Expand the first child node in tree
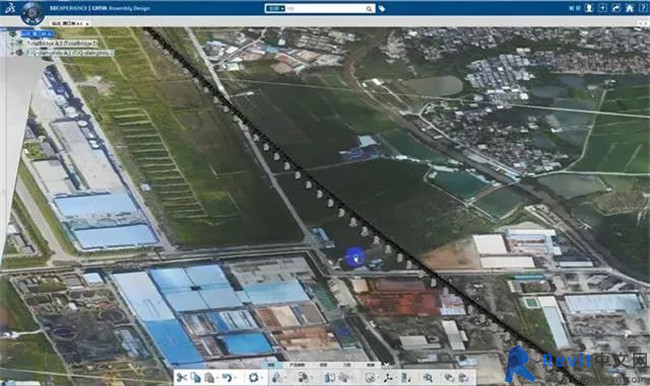This screenshot has width=650, height=386. [x=12, y=43]
